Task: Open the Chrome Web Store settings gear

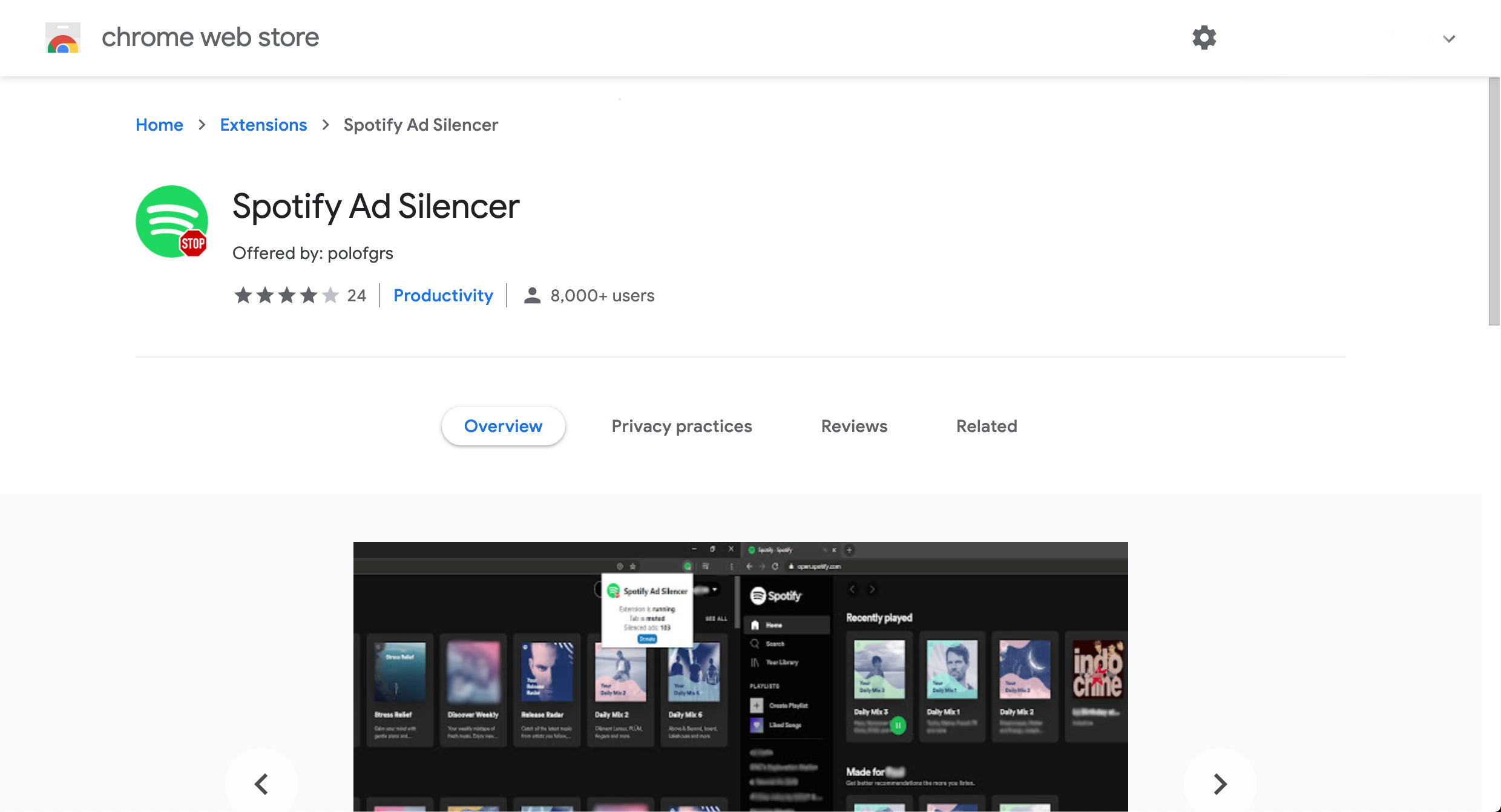Action: click(x=1204, y=38)
